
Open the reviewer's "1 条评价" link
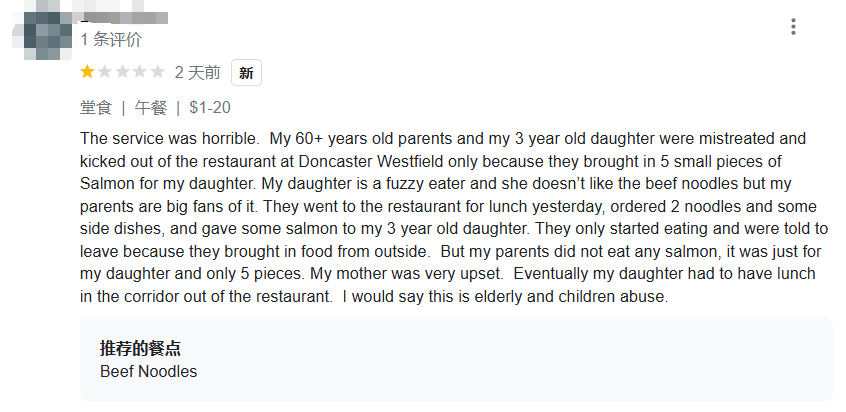point(111,40)
